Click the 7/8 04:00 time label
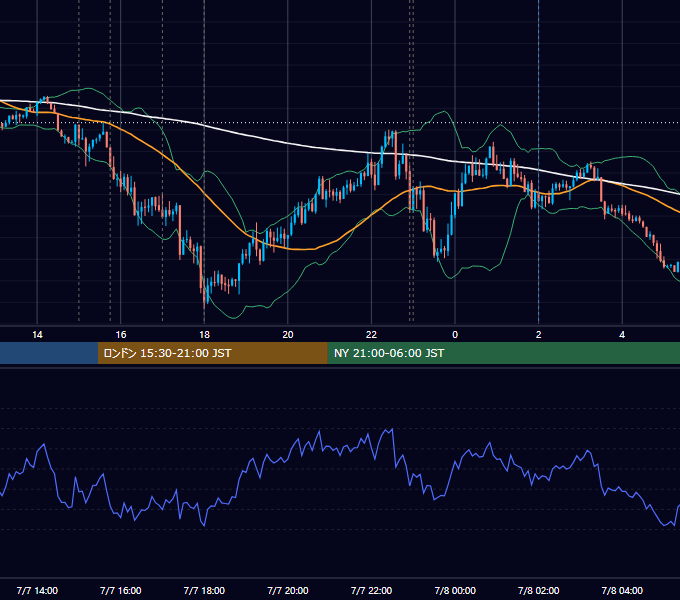Image resolution: width=680 pixels, height=600 pixels. [x=622, y=590]
